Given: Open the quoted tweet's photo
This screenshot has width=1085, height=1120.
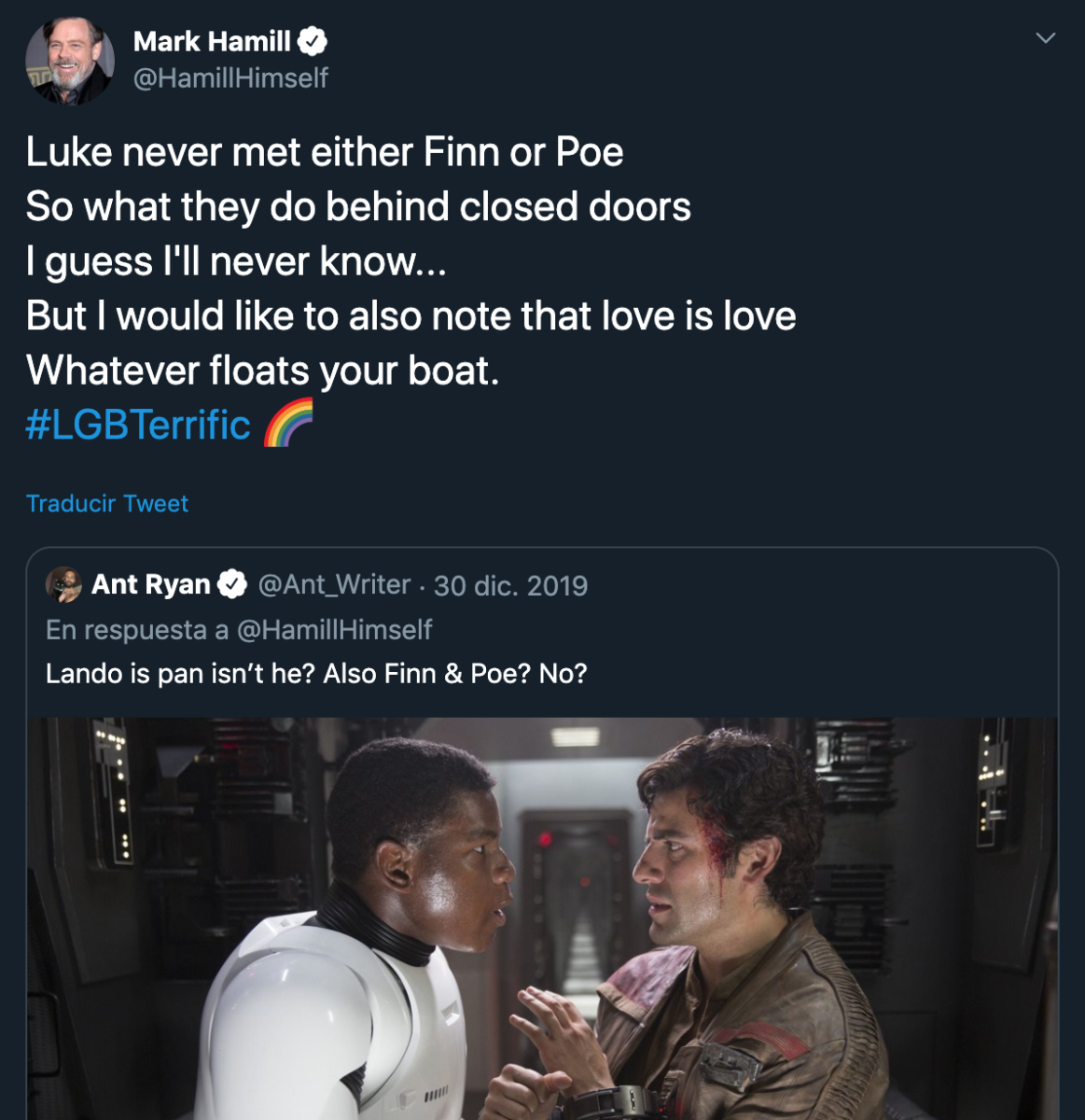Looking at the screenshot, I should (x=542, y=917).
